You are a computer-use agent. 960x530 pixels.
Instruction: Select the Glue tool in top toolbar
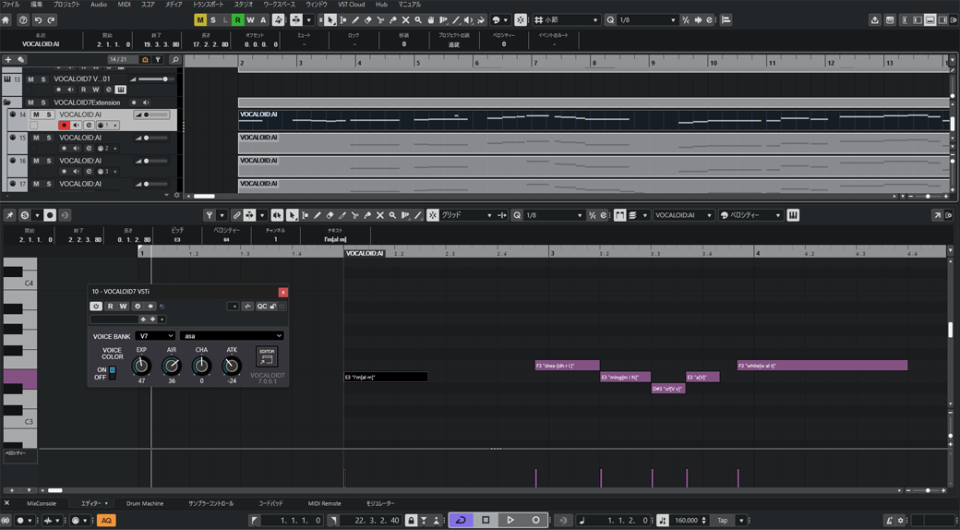pos(393,20)
